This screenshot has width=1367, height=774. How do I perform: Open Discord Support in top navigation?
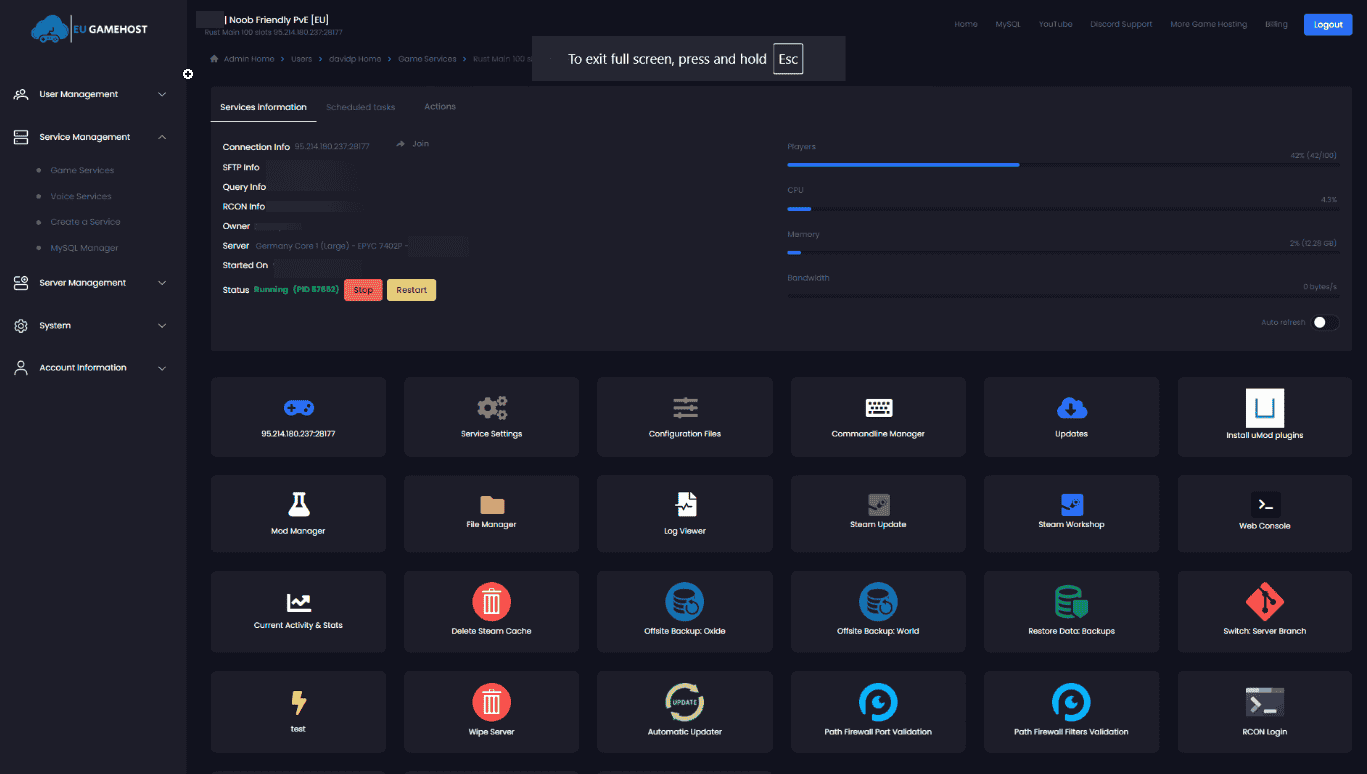(1121, 24)
